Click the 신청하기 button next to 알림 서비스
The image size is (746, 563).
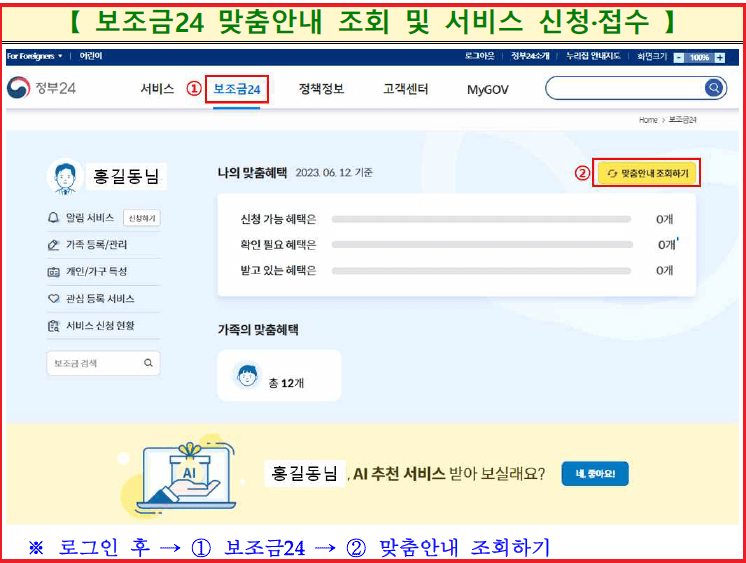point(142,218)
